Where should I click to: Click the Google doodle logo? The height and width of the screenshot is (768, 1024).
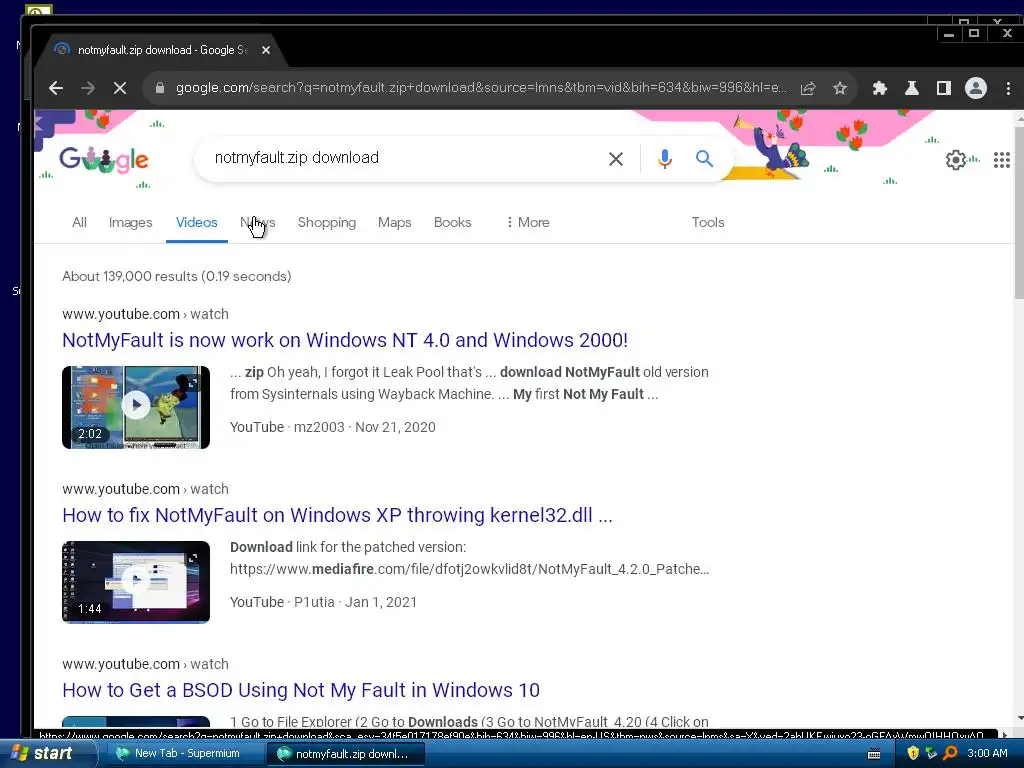104,159
